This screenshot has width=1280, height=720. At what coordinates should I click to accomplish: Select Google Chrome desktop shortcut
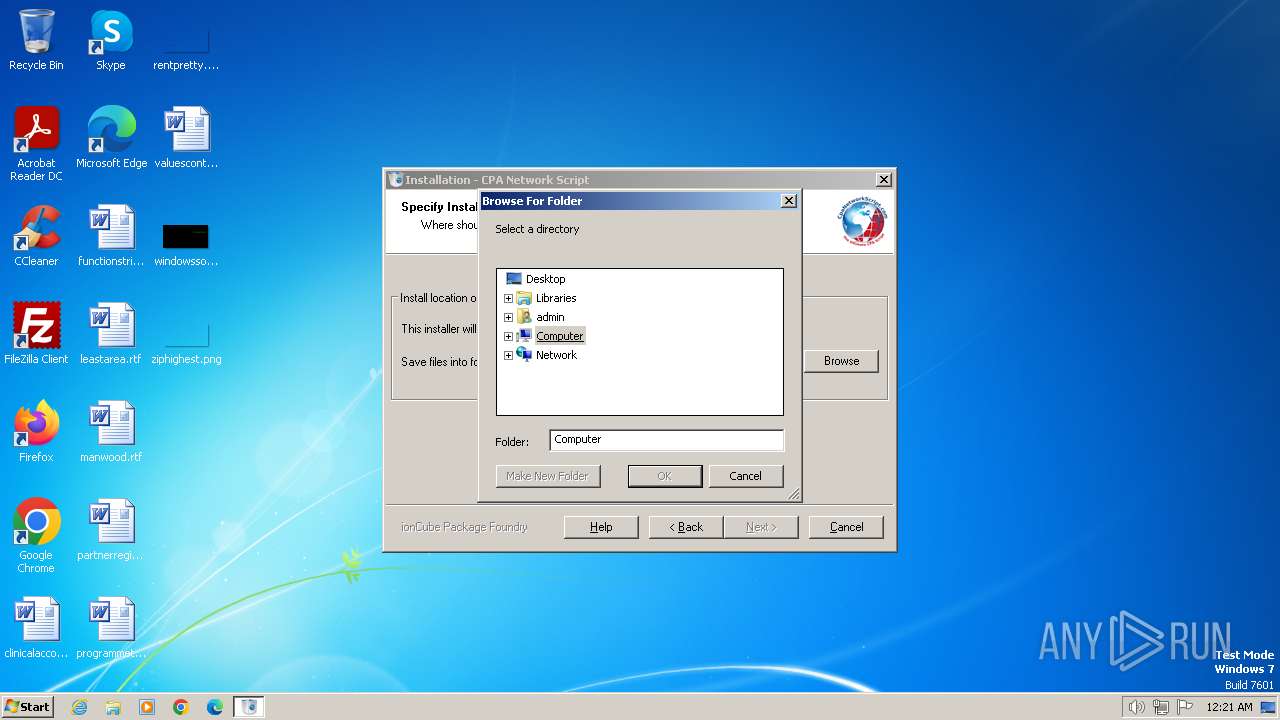[36, 536]
